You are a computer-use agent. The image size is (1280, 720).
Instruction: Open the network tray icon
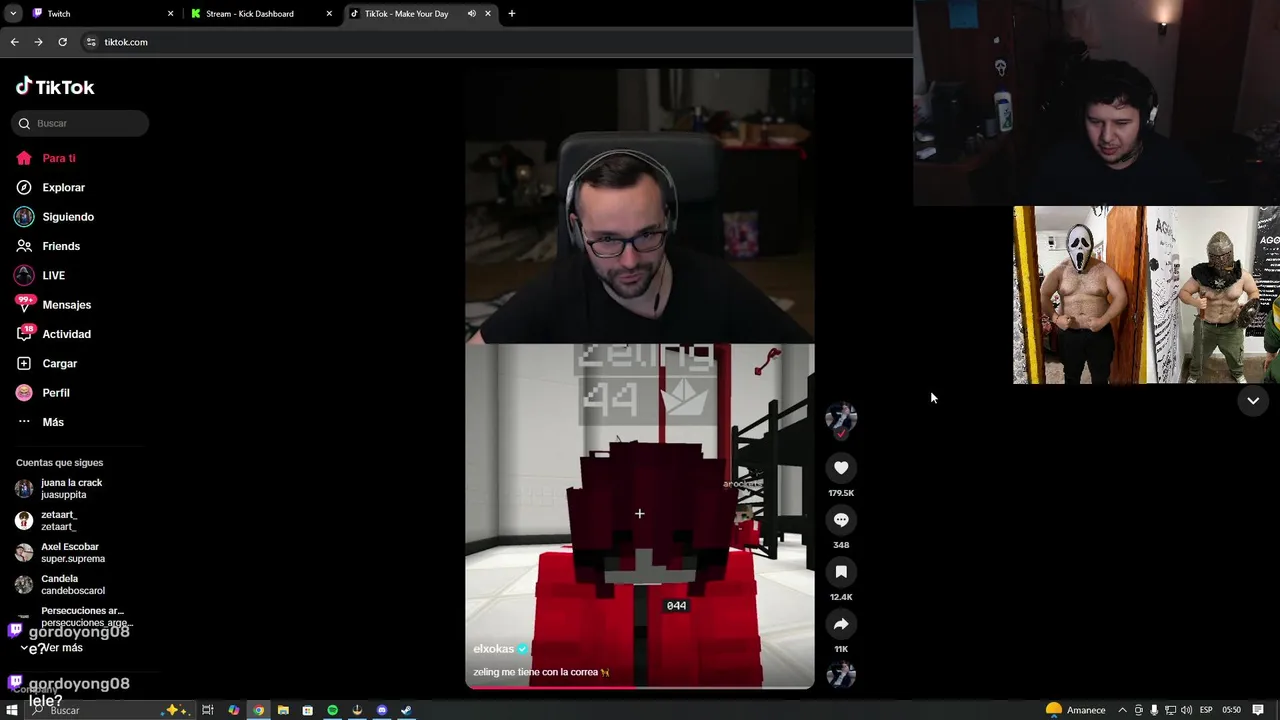1170,710
